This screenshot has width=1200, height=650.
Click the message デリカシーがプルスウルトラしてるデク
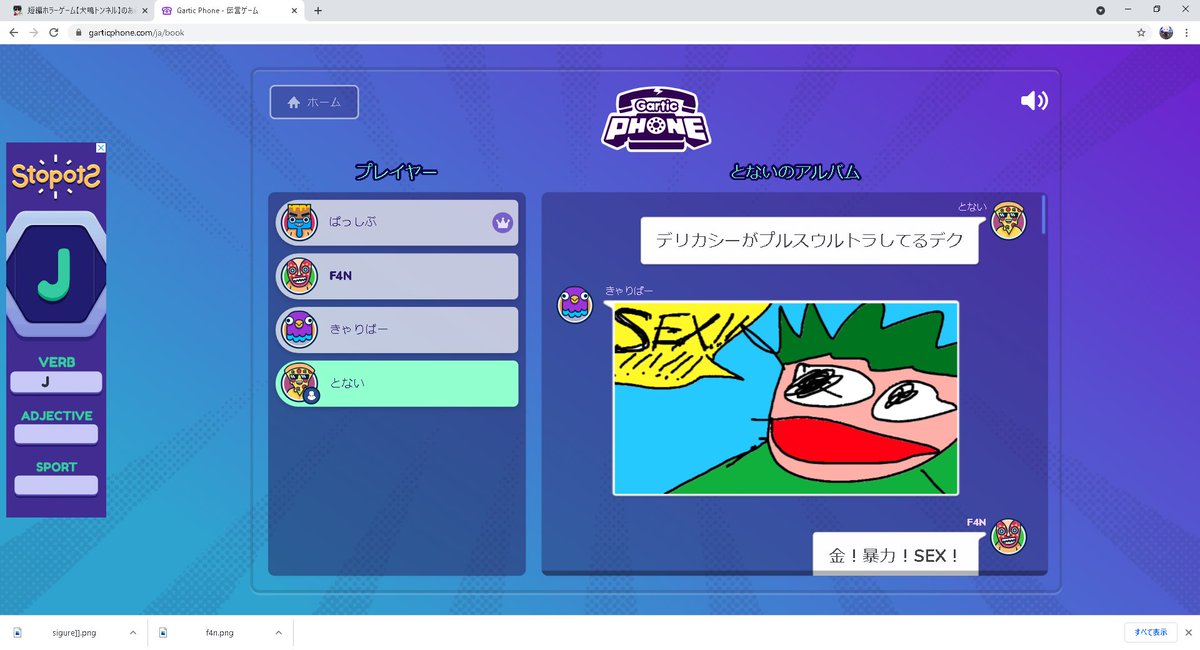click(809, 241)
